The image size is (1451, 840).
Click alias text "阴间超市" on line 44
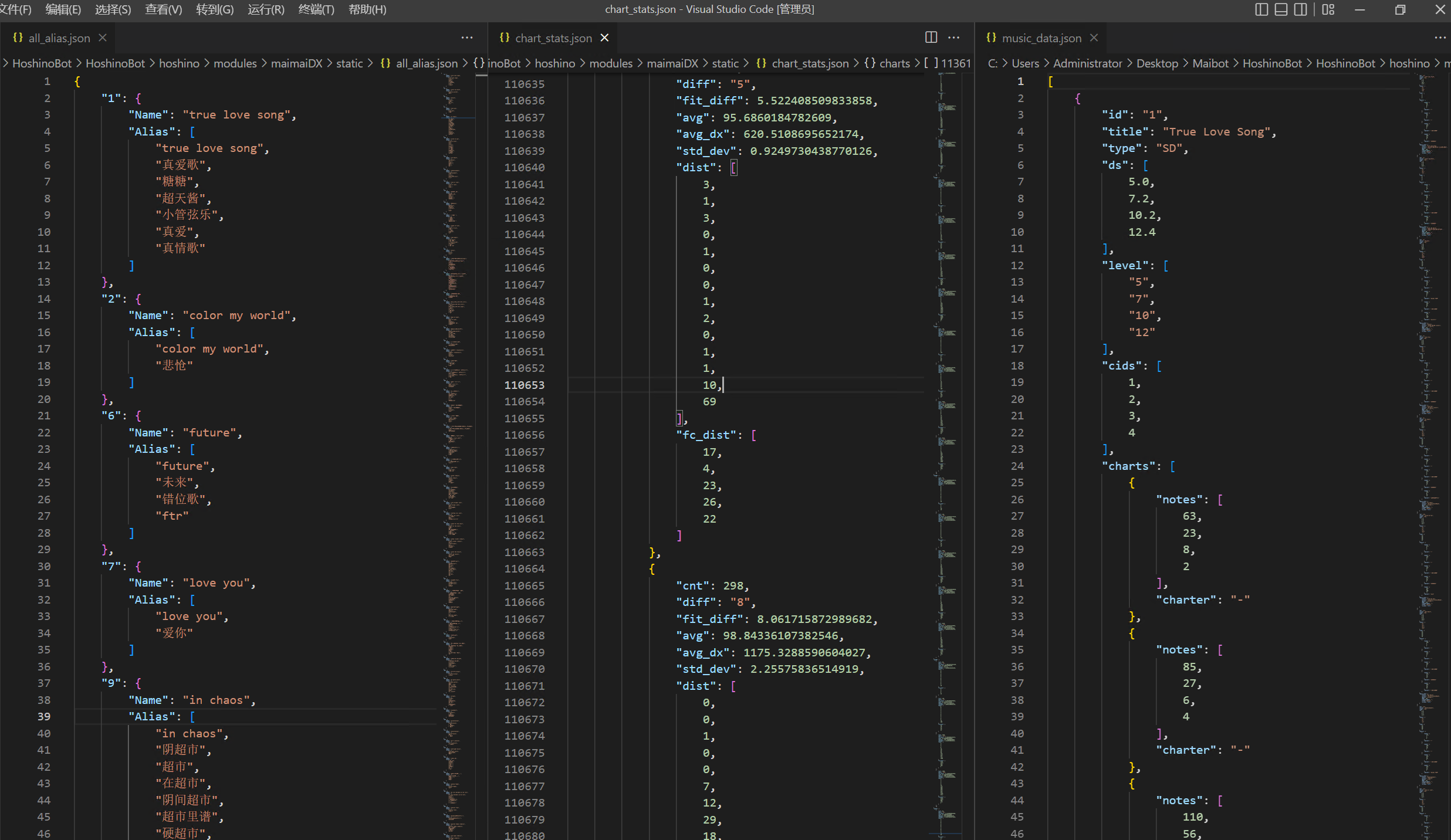[187, 800]
